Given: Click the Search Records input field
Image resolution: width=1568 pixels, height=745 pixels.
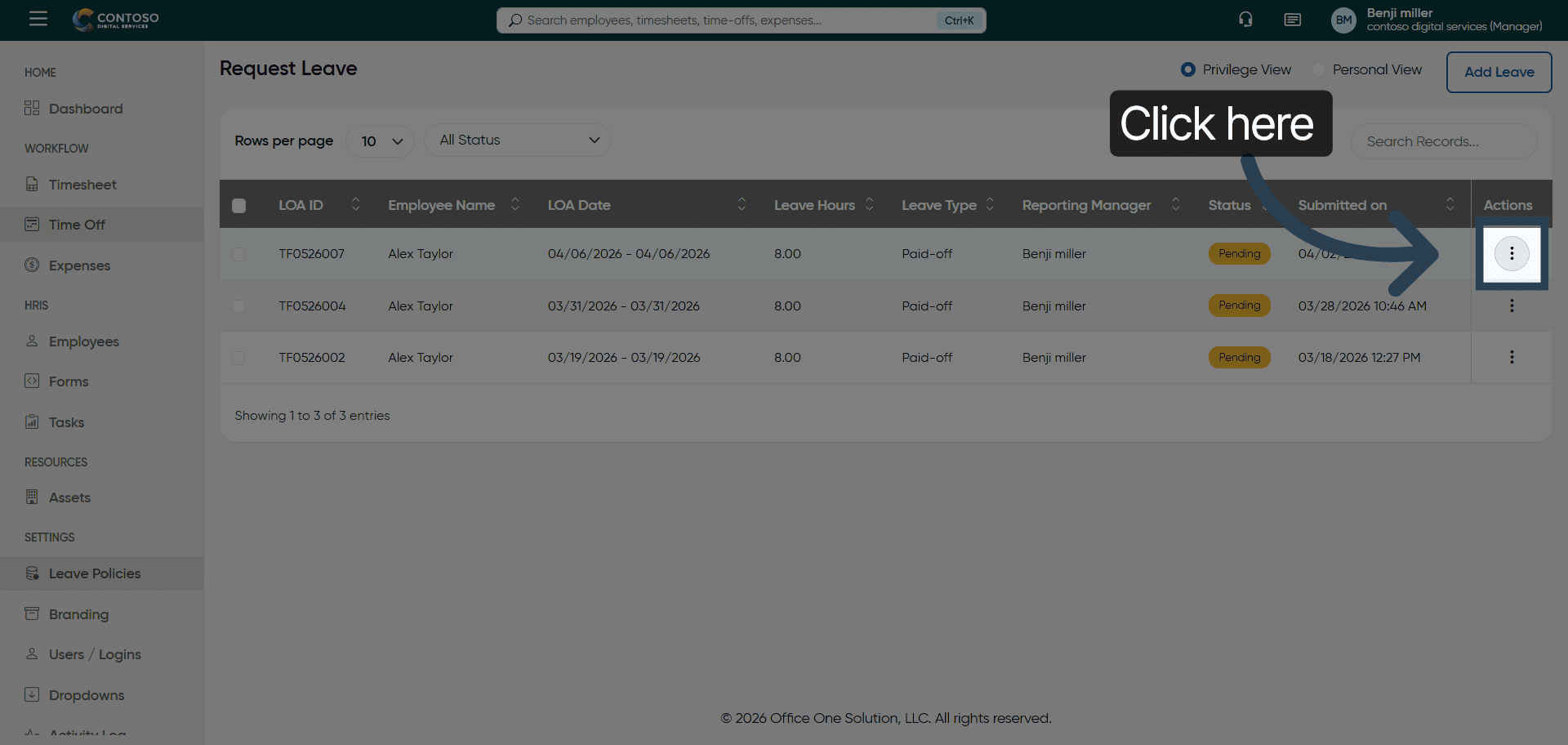Looking at the screenshot, I should (x=1443, y=142).
